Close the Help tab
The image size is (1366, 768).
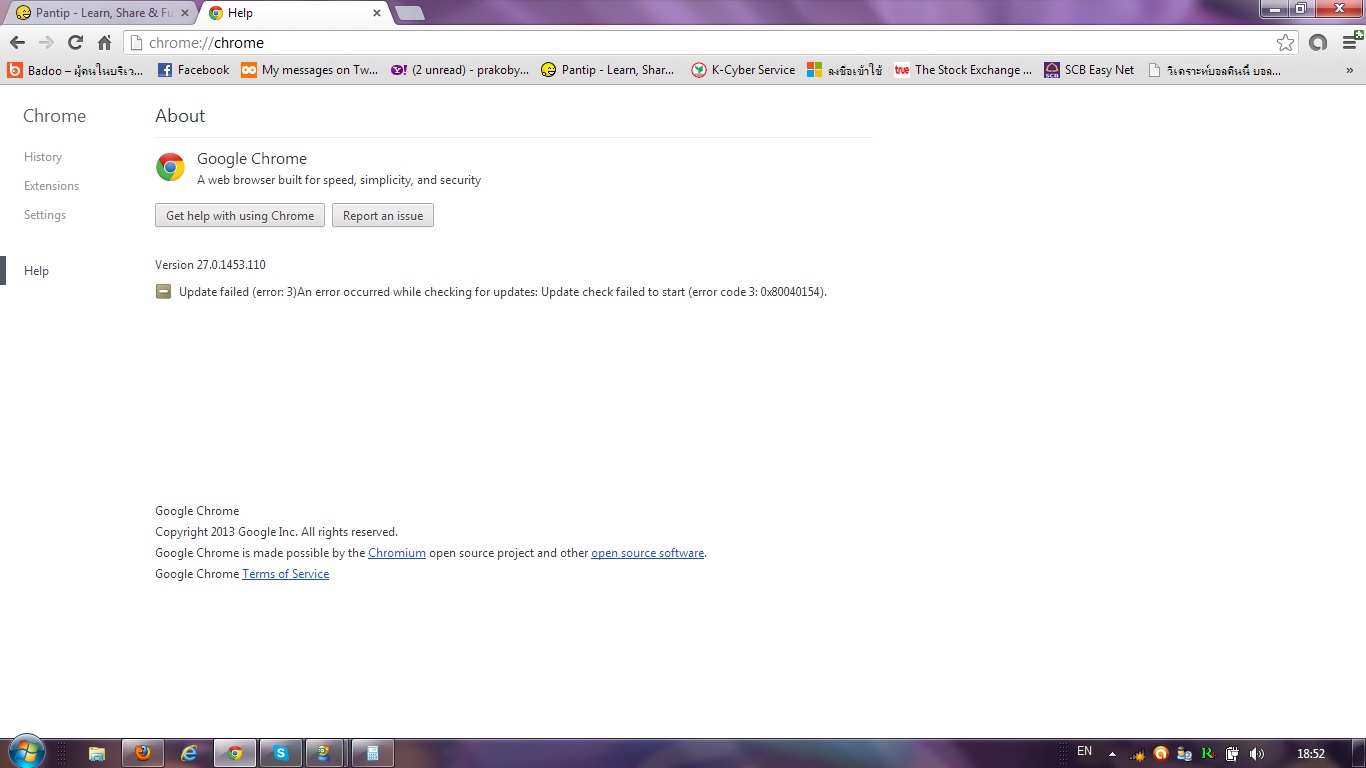pyautogui.click(x=377, y=13)
